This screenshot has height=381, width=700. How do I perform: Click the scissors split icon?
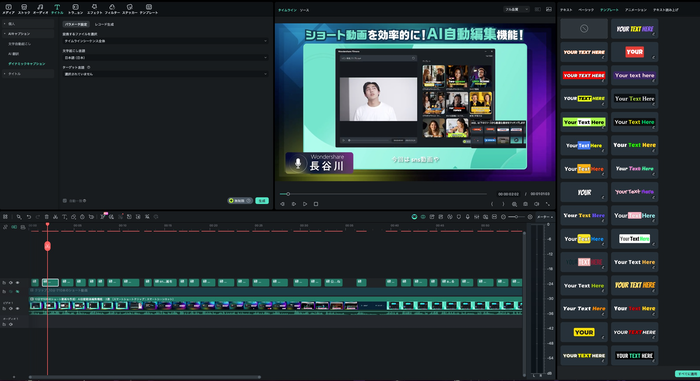[x=55, y=217]
